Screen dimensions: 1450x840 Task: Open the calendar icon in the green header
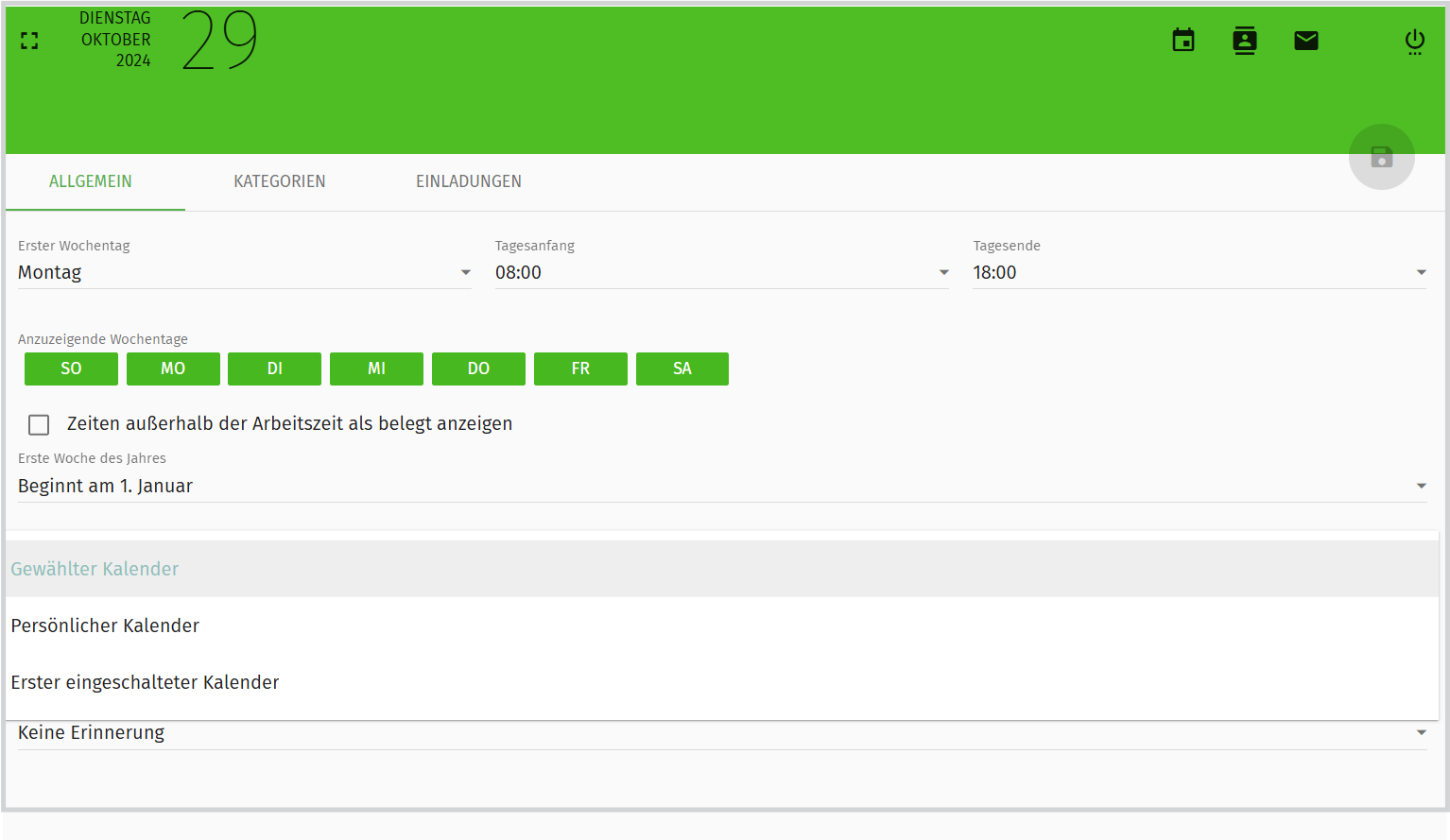[x=1182, y=41]
